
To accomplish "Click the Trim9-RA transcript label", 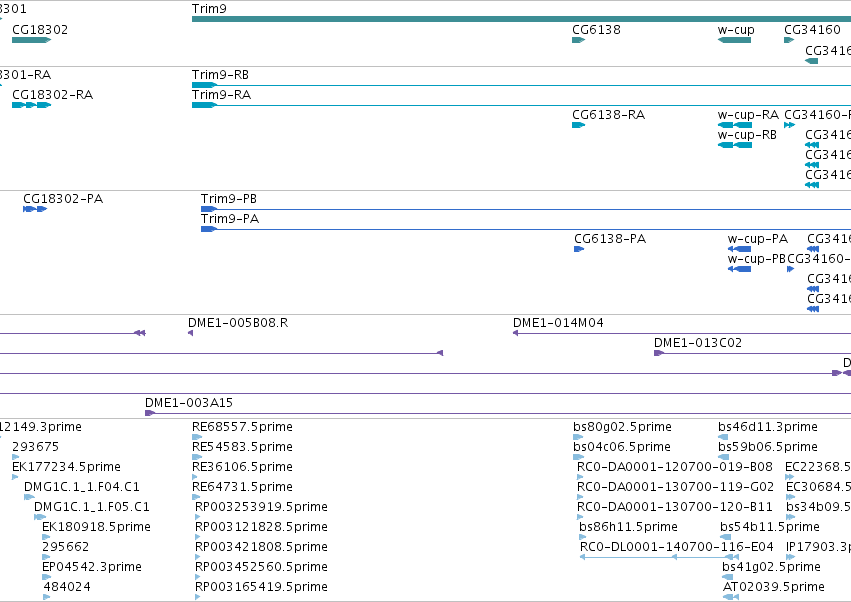I will 221,94.
